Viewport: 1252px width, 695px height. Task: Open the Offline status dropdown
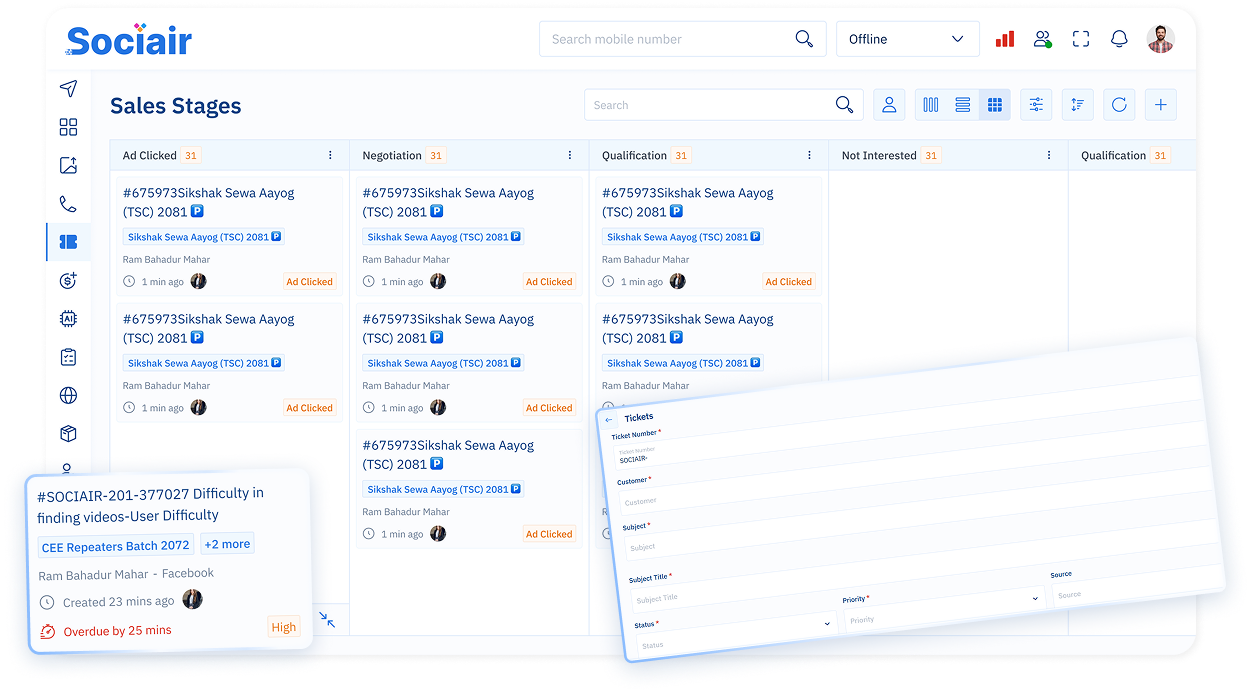click(907, 39)
